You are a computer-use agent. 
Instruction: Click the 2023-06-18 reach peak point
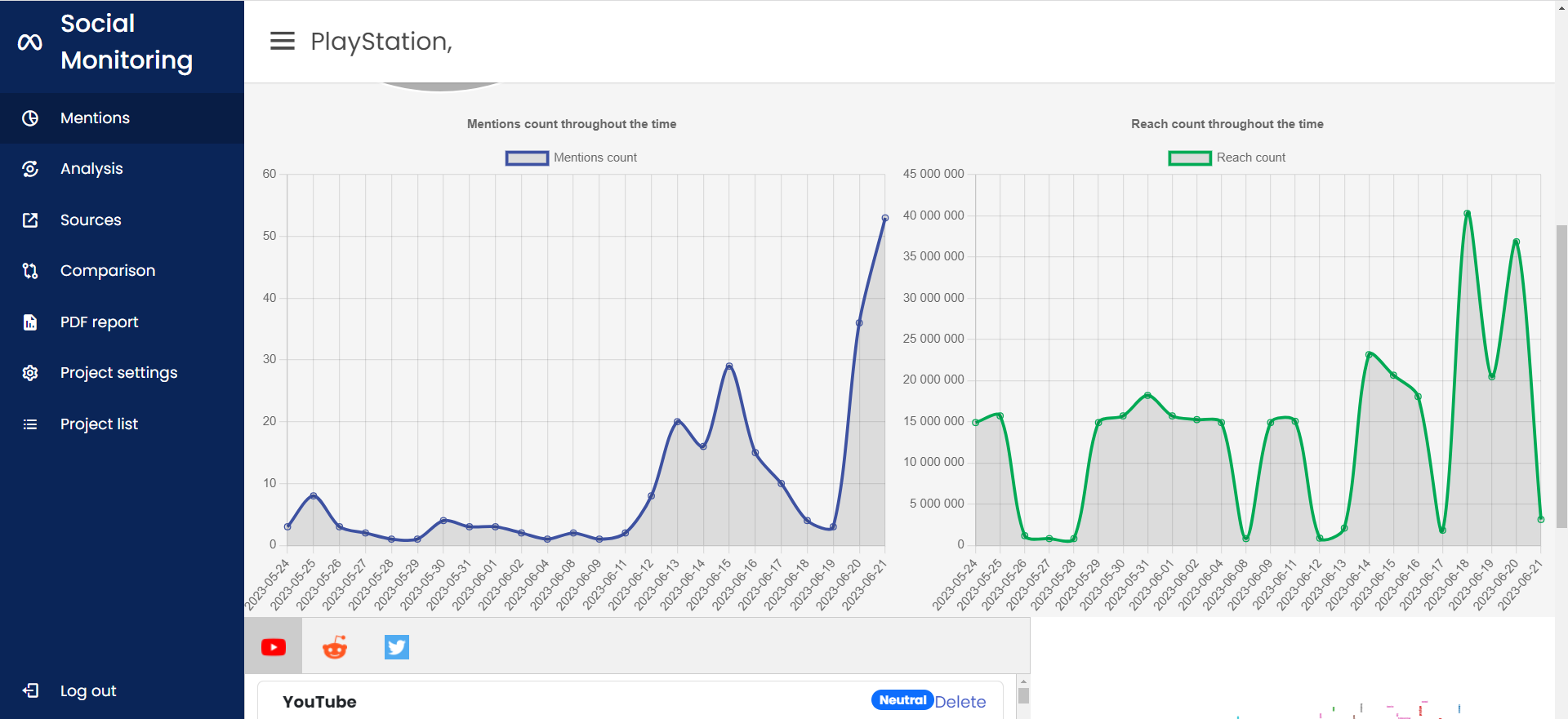1468,214
